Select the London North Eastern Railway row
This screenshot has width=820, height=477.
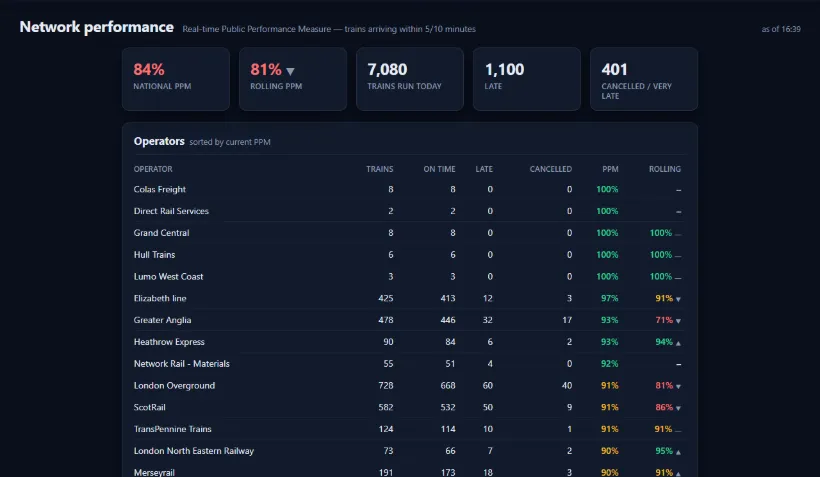pyautogui.click(x=410, y=451)
